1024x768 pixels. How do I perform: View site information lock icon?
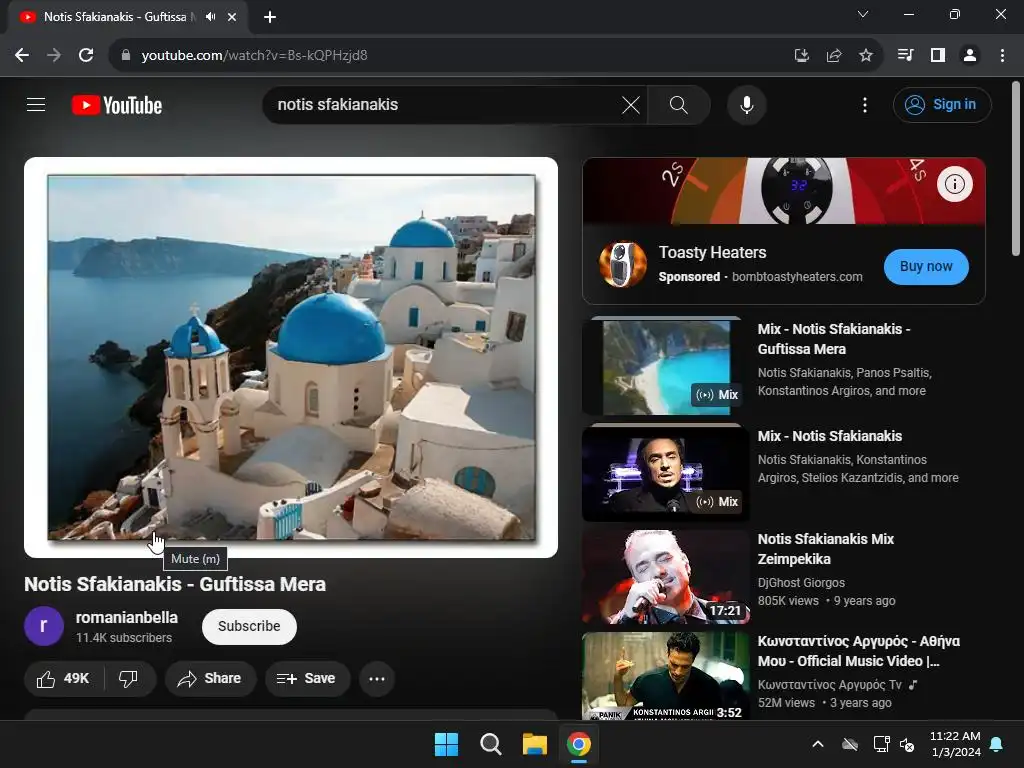point(125,55)
